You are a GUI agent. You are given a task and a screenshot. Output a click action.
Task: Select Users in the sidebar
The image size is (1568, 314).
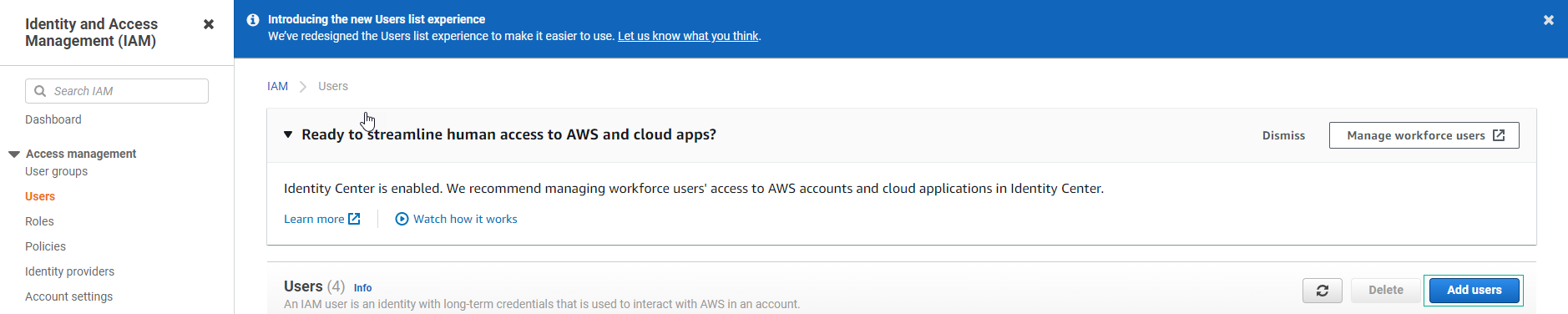[x=40, y=196]
